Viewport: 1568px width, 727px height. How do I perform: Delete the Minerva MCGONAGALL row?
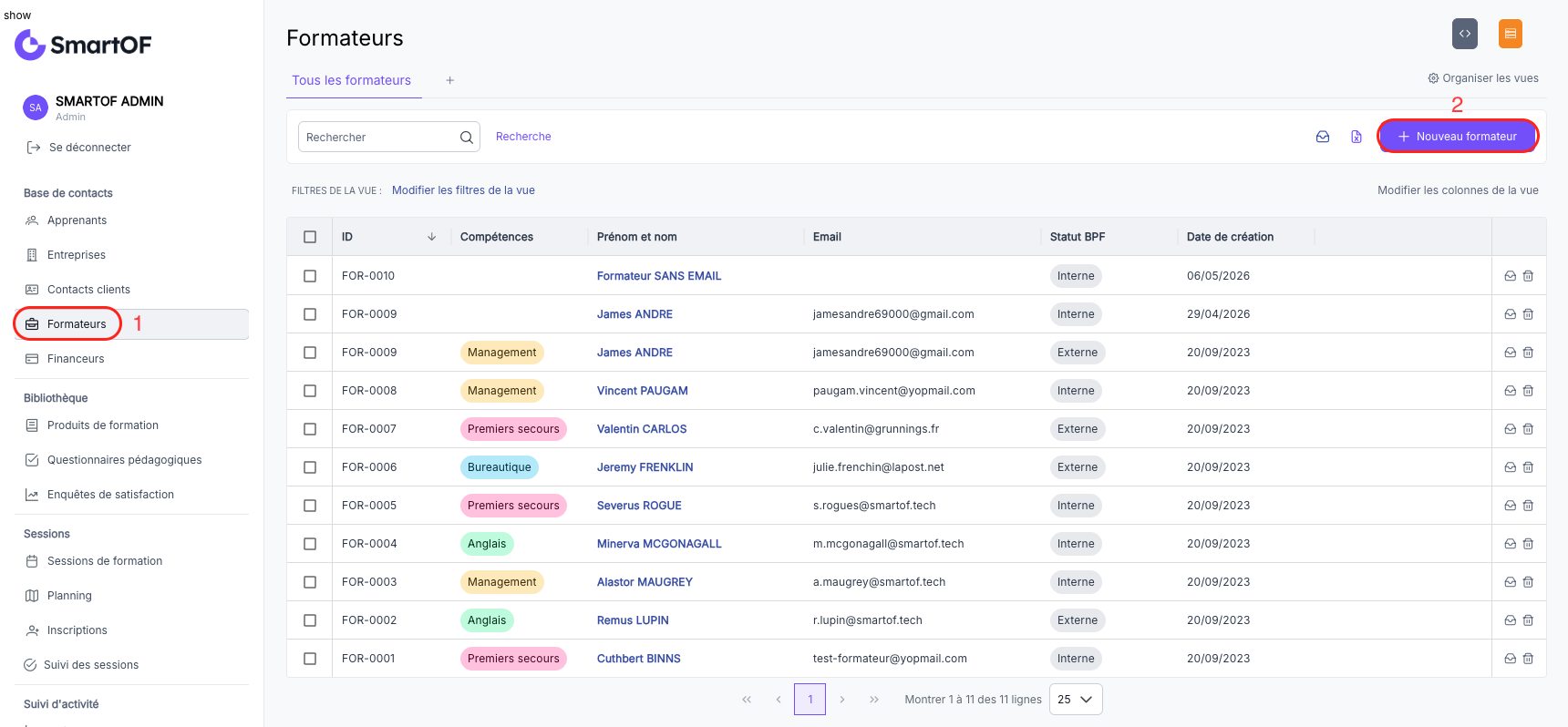pos(1528,544)
